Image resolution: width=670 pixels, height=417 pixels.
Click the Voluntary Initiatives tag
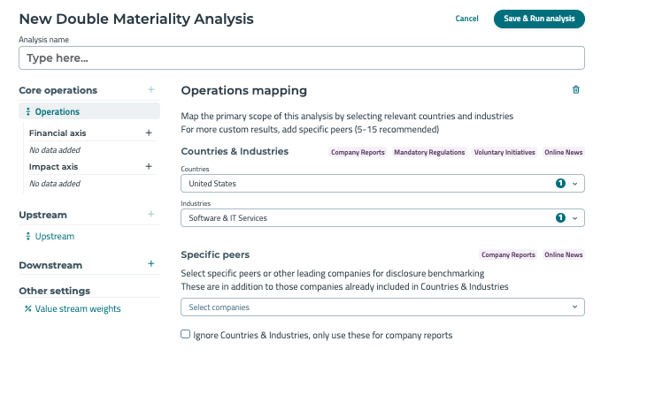pos(503,152)
